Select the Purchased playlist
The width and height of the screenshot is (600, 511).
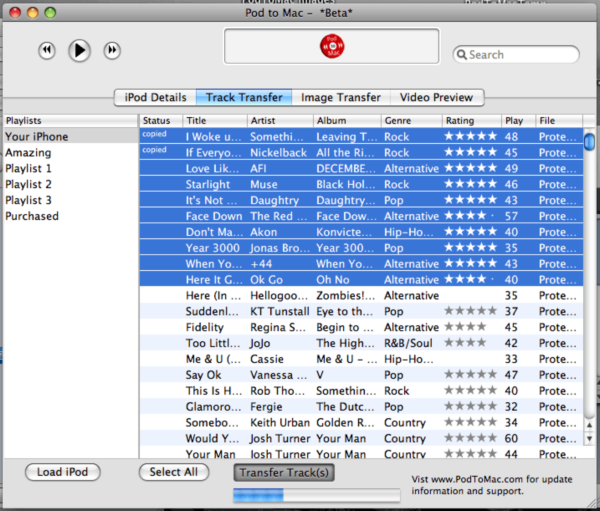(x=71, y=216)
